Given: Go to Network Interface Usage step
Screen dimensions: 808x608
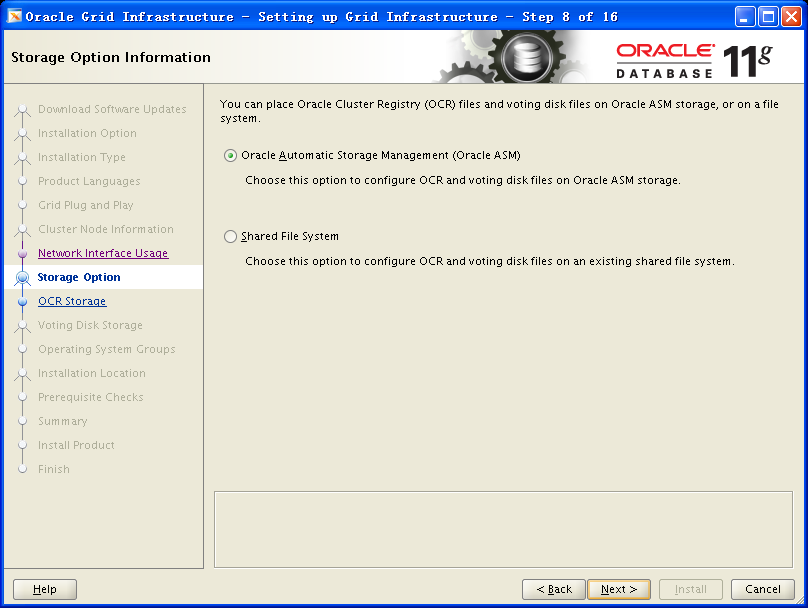Looking at the screenshot, I should coord(103,253).
